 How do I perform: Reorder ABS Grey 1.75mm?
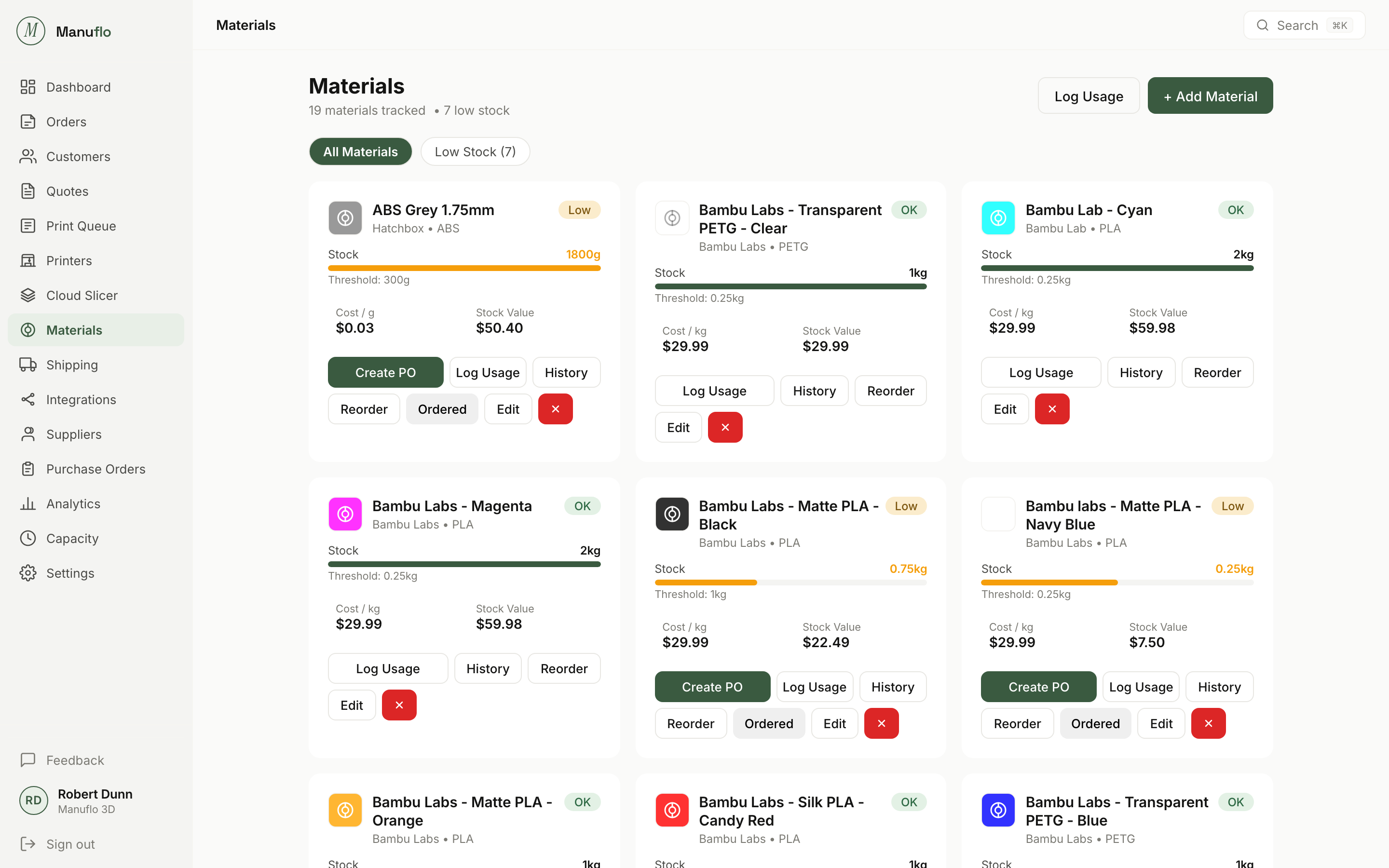pyautogui.click(x=364, y=409)
